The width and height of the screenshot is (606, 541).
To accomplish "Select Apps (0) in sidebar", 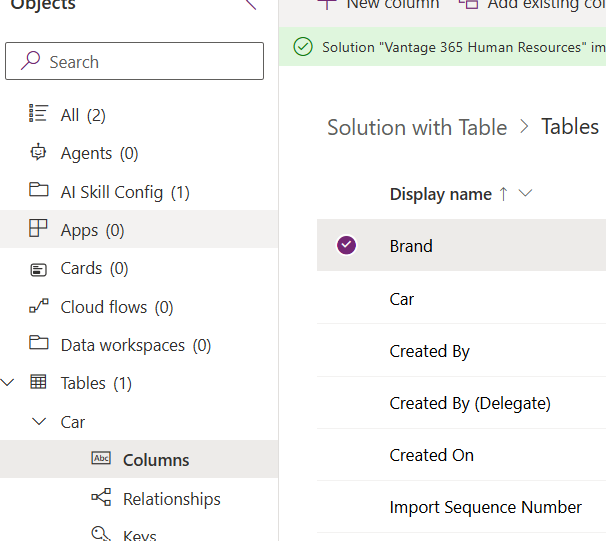I will [139, 230].
